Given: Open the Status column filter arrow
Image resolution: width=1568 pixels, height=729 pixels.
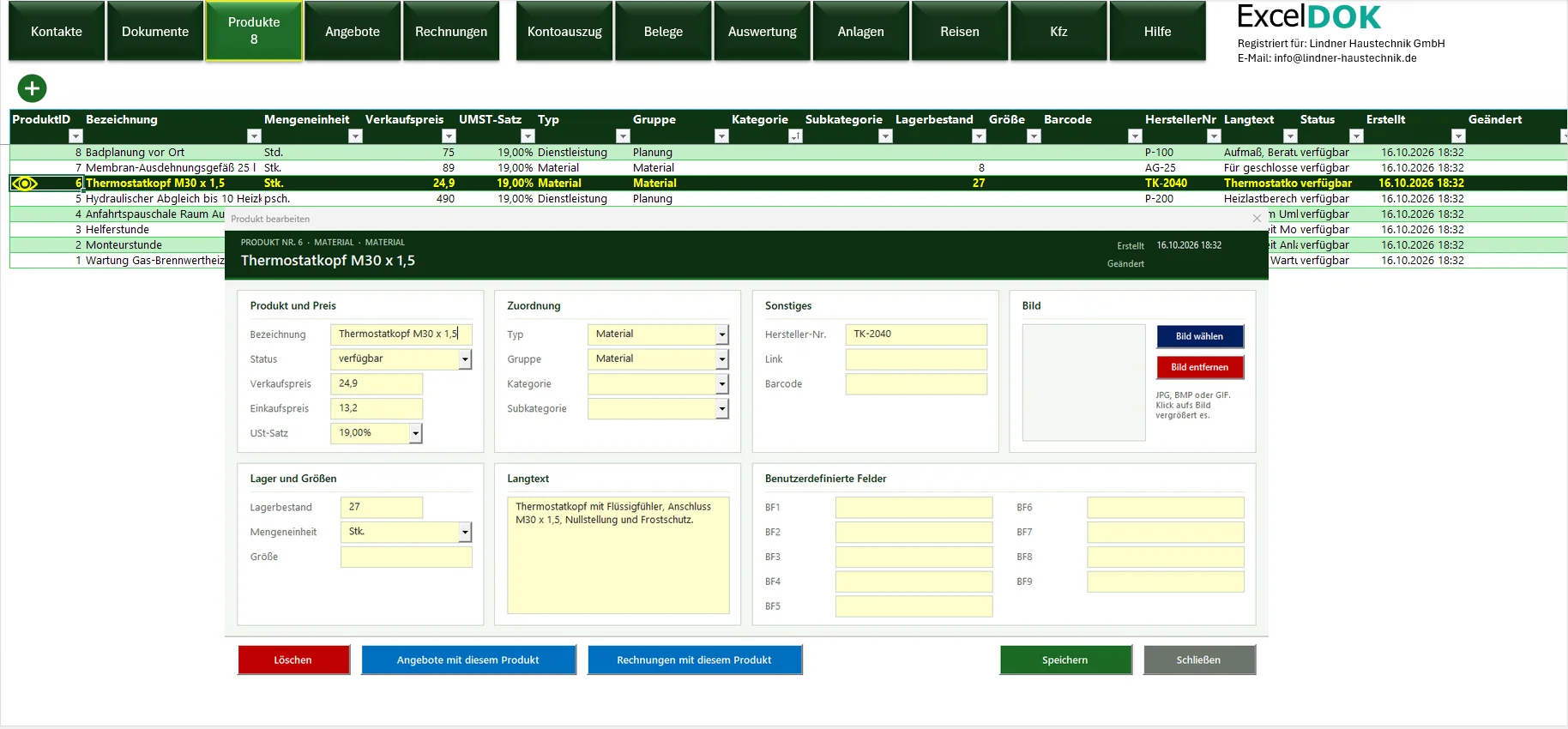Looking at the screenshot, I should tap(1356, 136).
